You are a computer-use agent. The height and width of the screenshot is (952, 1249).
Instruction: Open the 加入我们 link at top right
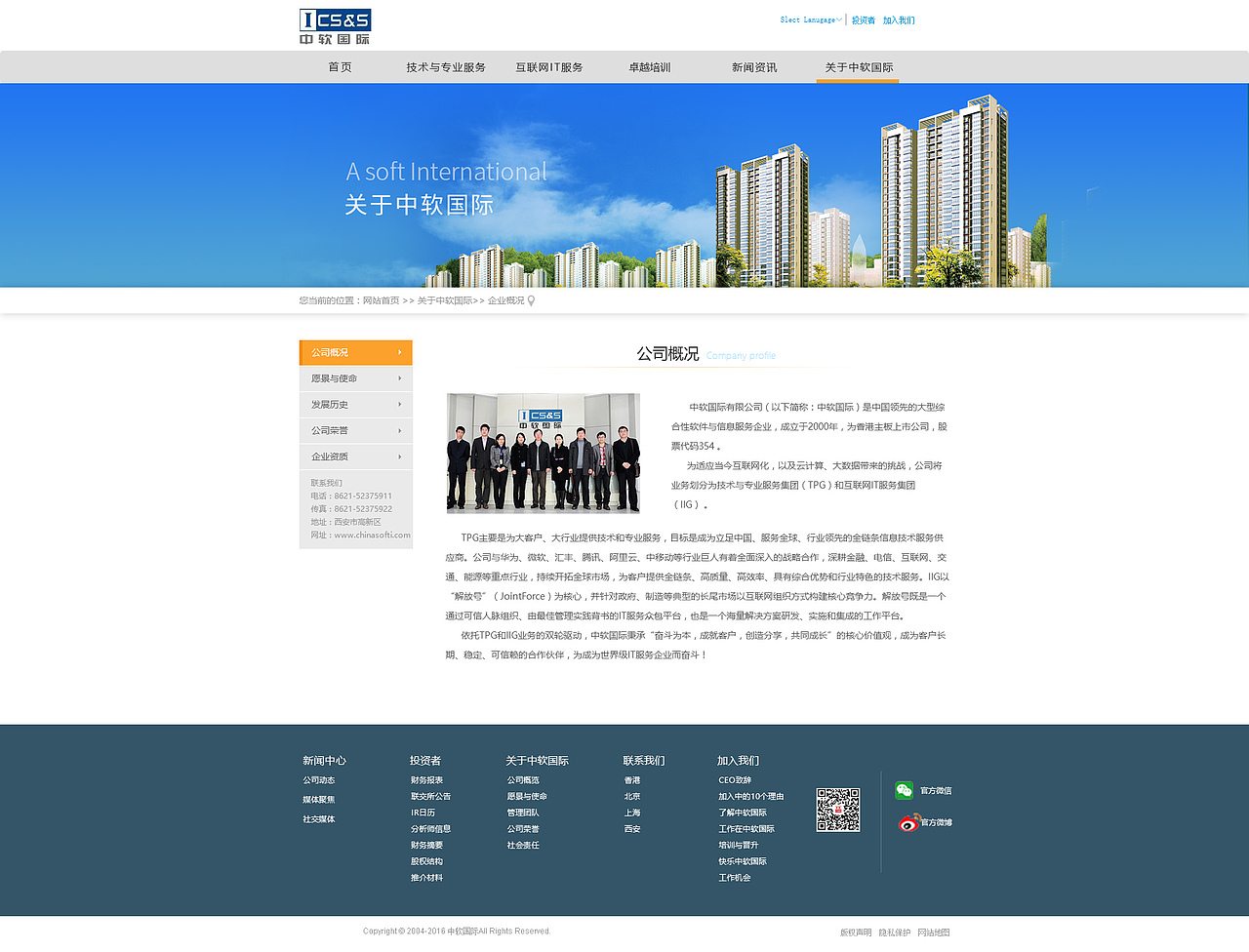point(897,20)
